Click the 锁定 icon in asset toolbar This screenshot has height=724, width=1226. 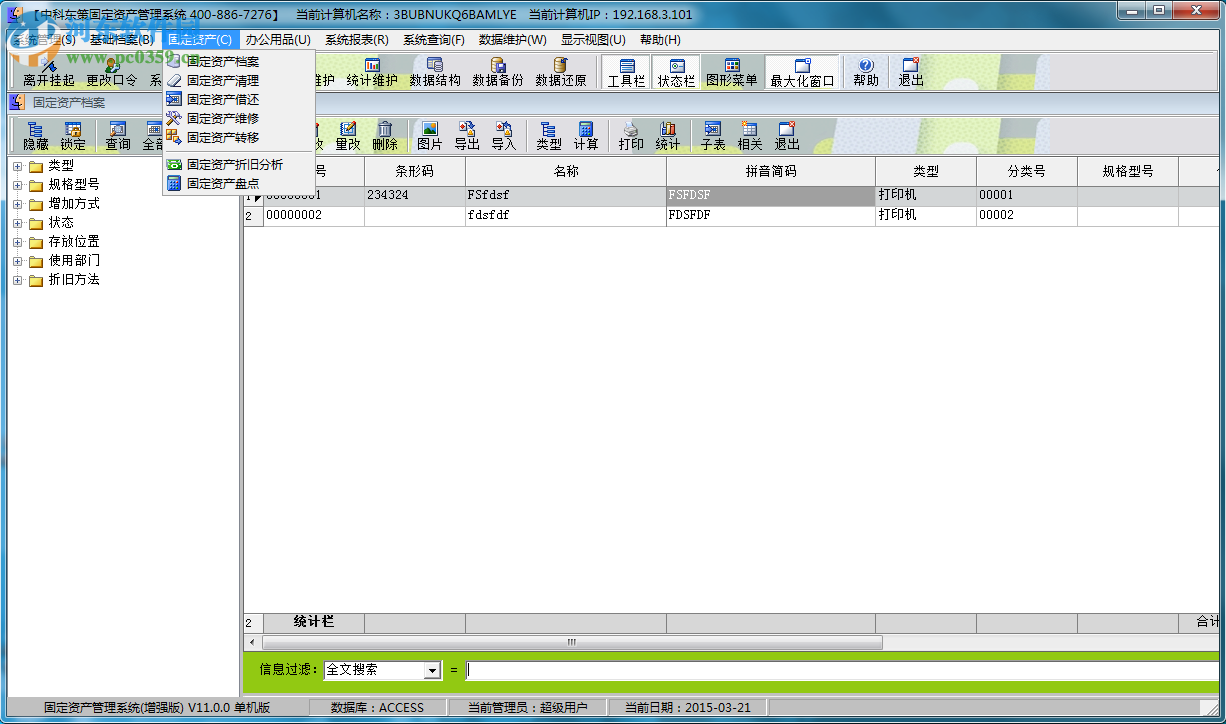click(73, 136)
